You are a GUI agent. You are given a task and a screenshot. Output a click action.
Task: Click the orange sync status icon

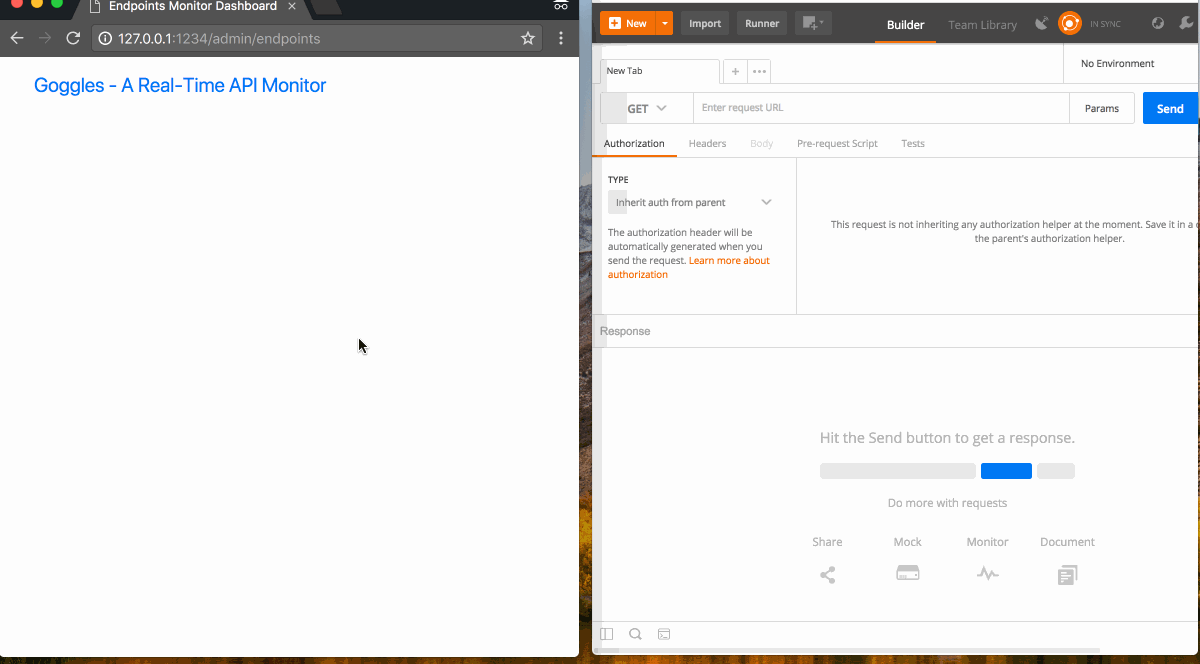tap(1069, 23)
